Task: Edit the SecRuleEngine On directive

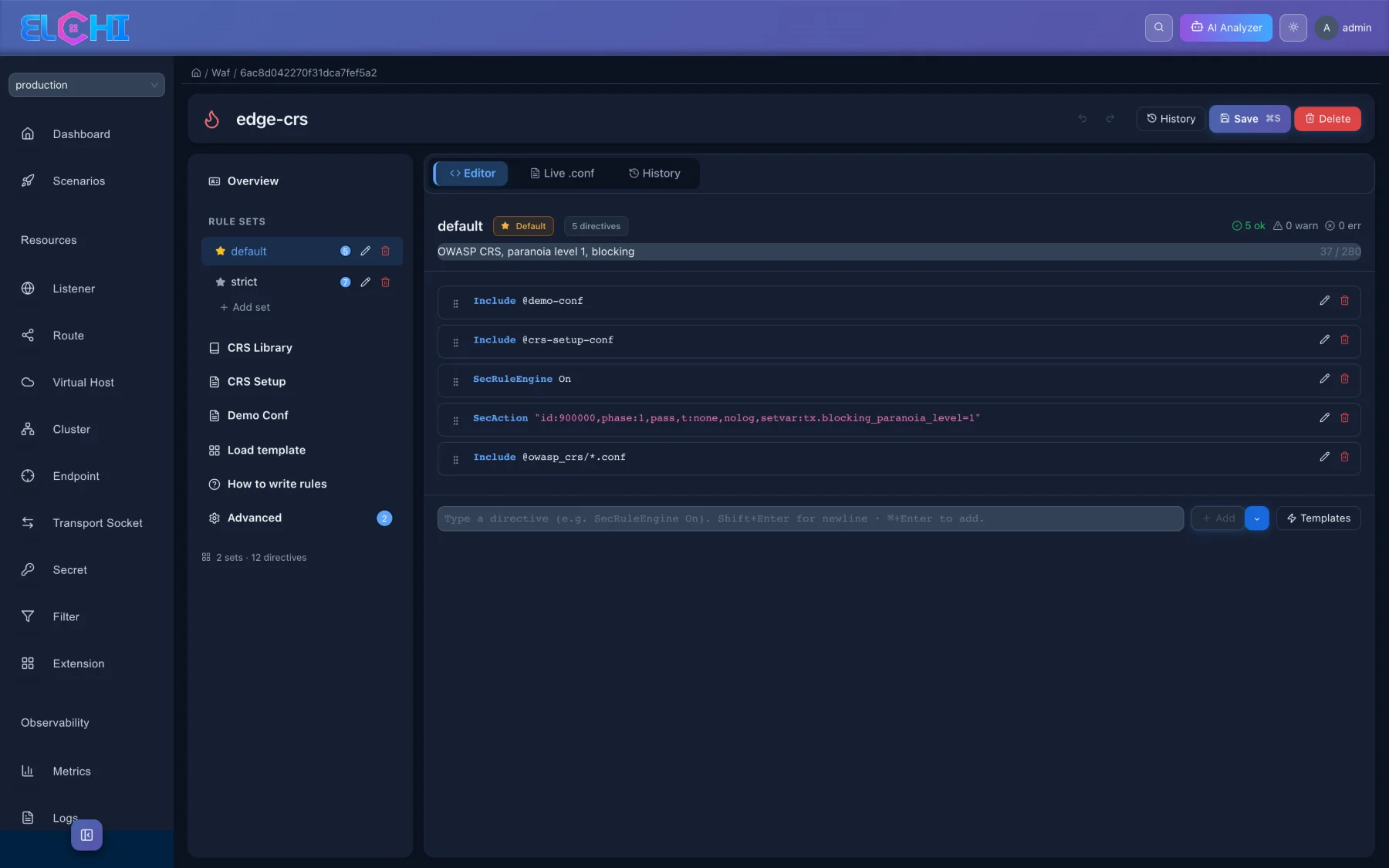Action: coord(1324,379)
